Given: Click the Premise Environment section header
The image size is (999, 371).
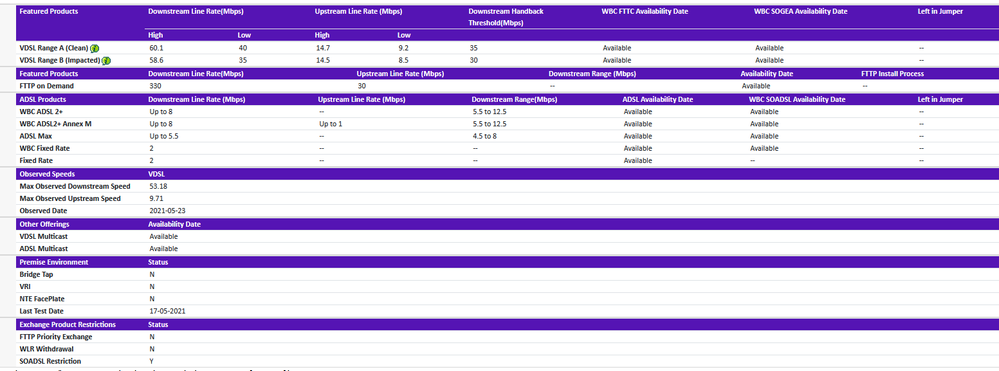Looking at the screenshot, I should pyautogui.click(x=54, y=262).
